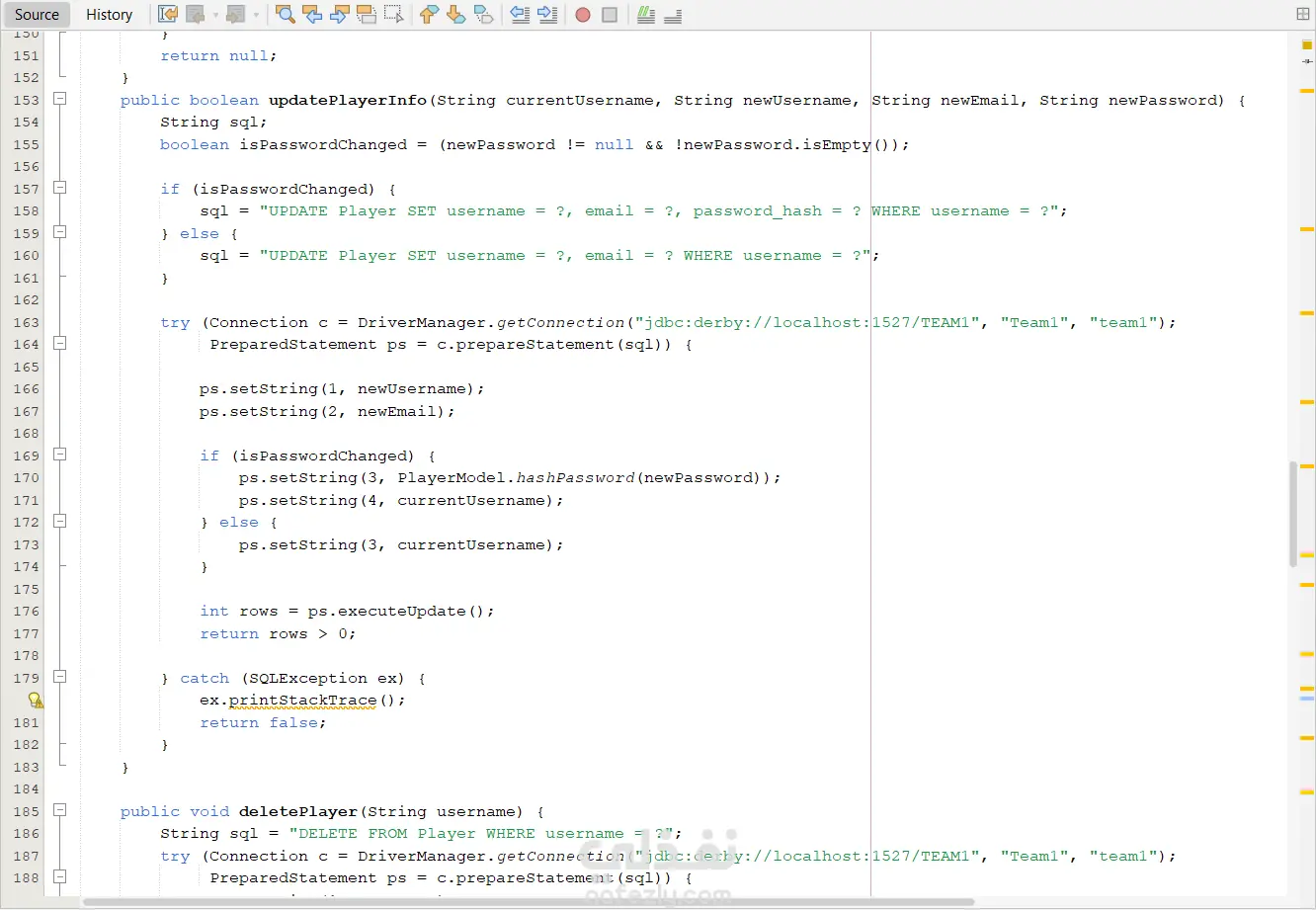Viewport: 1316px width, 910px height.
Task: Click the greyed Forward navigation arrow
Action: (235, 15)
